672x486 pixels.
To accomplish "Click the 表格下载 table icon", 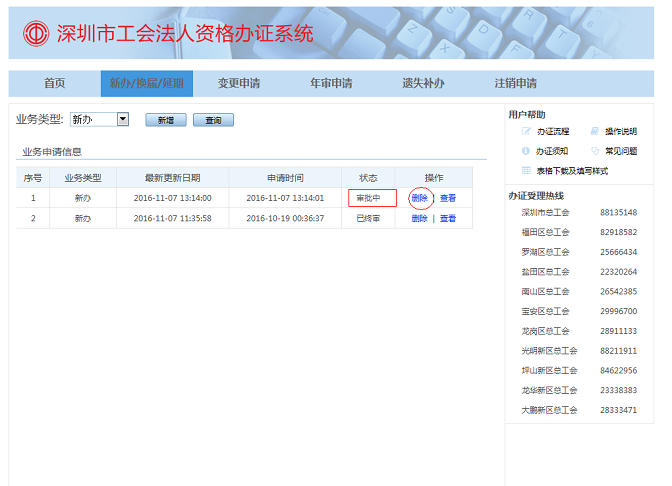I will click(526, 171).
